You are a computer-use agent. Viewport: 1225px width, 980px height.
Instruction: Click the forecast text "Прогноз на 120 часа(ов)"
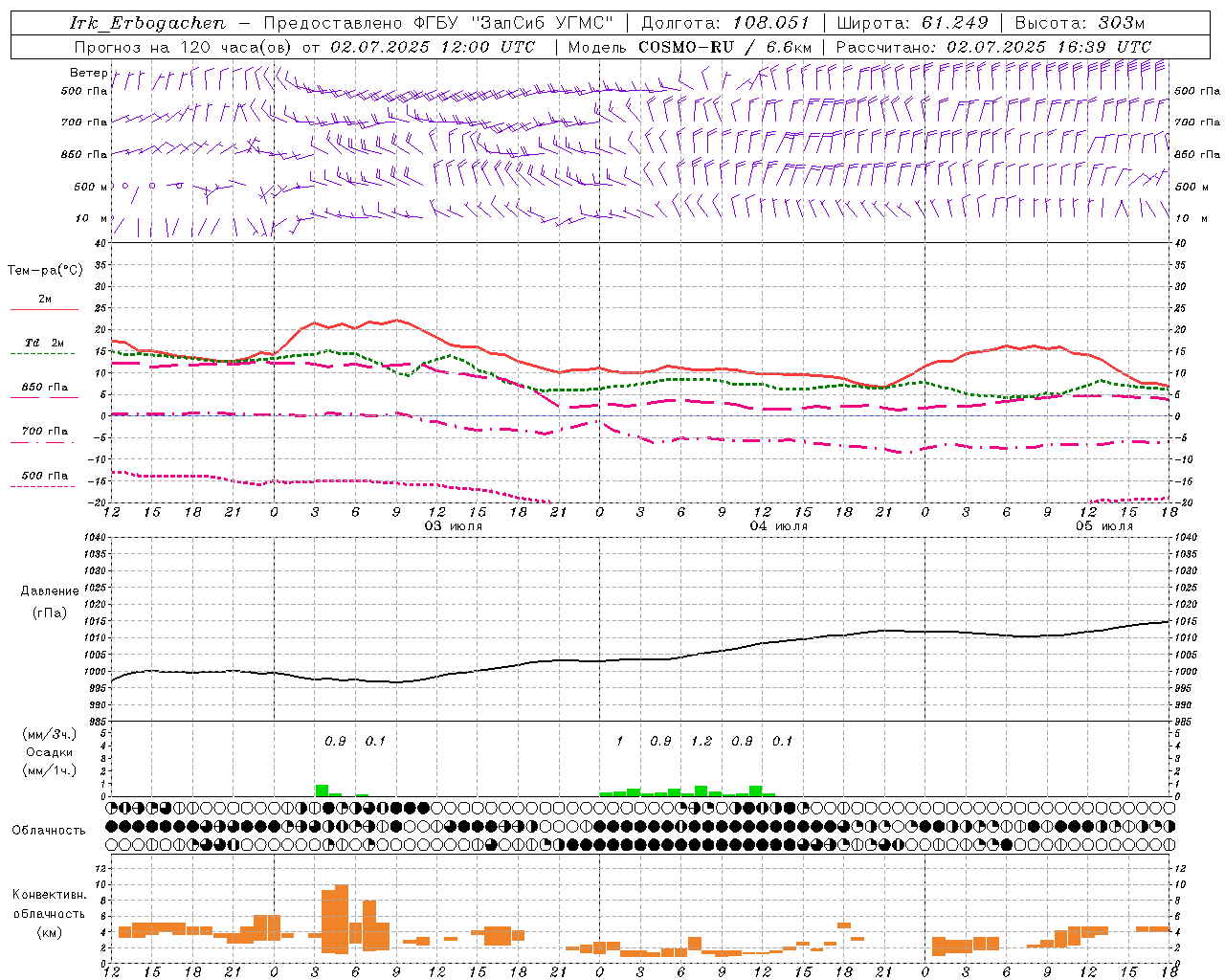pos(184,47)
